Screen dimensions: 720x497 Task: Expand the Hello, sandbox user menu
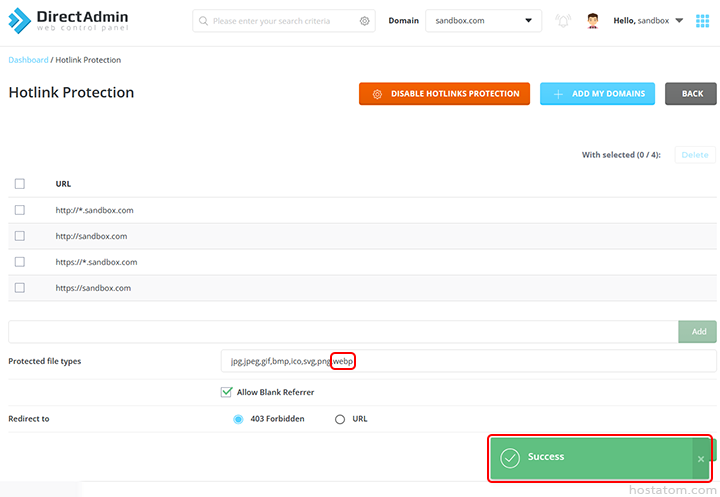click(648, 21)
